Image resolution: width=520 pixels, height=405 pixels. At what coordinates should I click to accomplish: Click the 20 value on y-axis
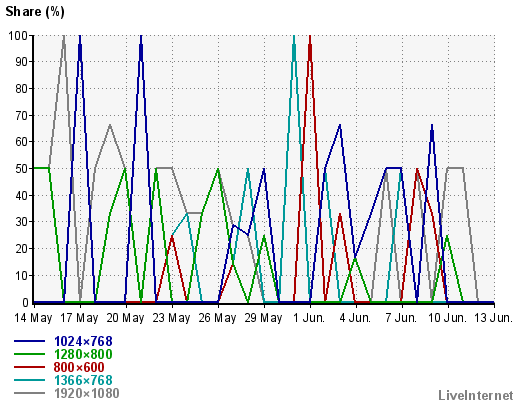22,249
